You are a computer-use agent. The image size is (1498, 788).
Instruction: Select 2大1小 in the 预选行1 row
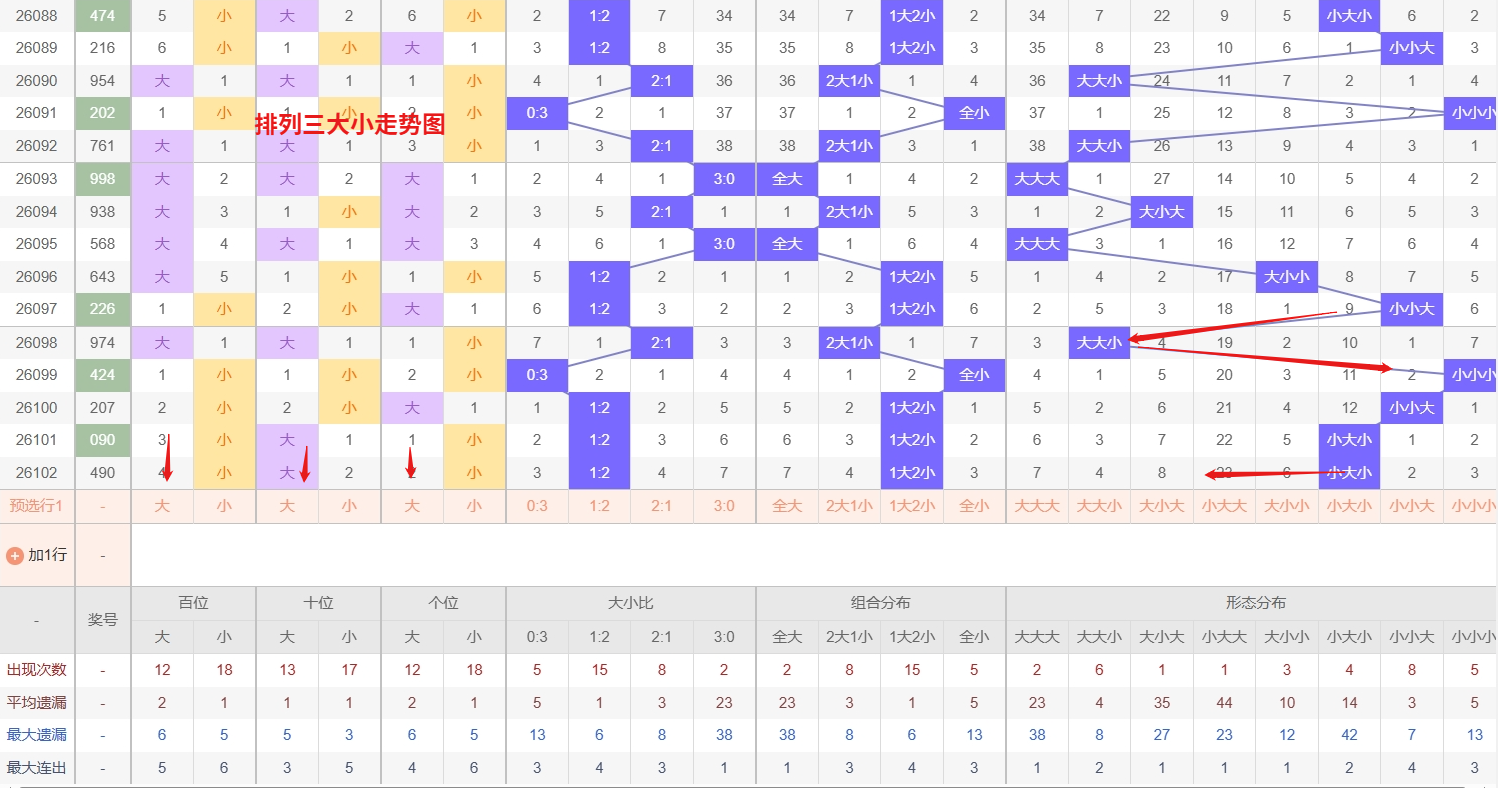pos(849,506)
